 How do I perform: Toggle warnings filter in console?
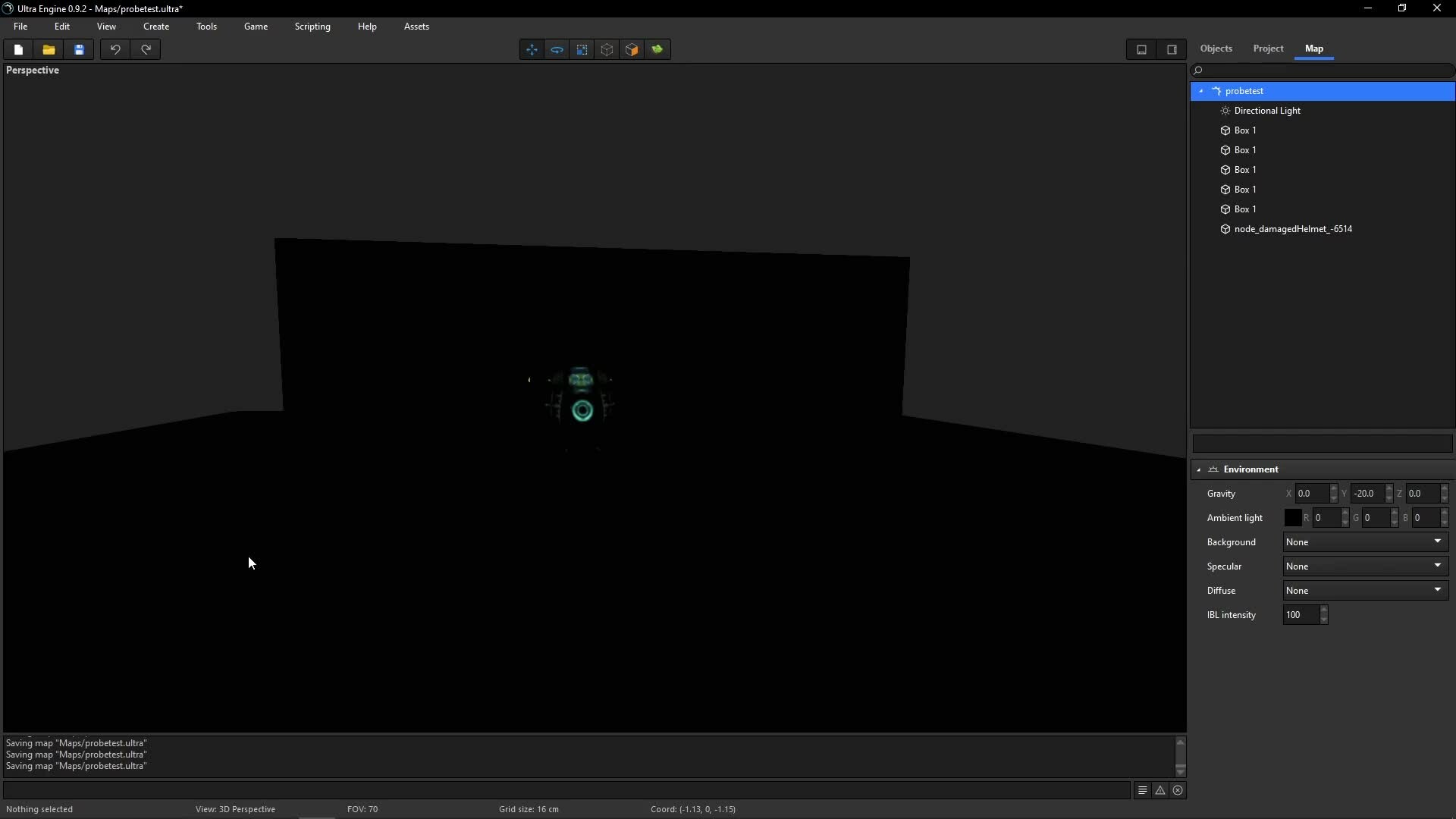[1160, 790]
